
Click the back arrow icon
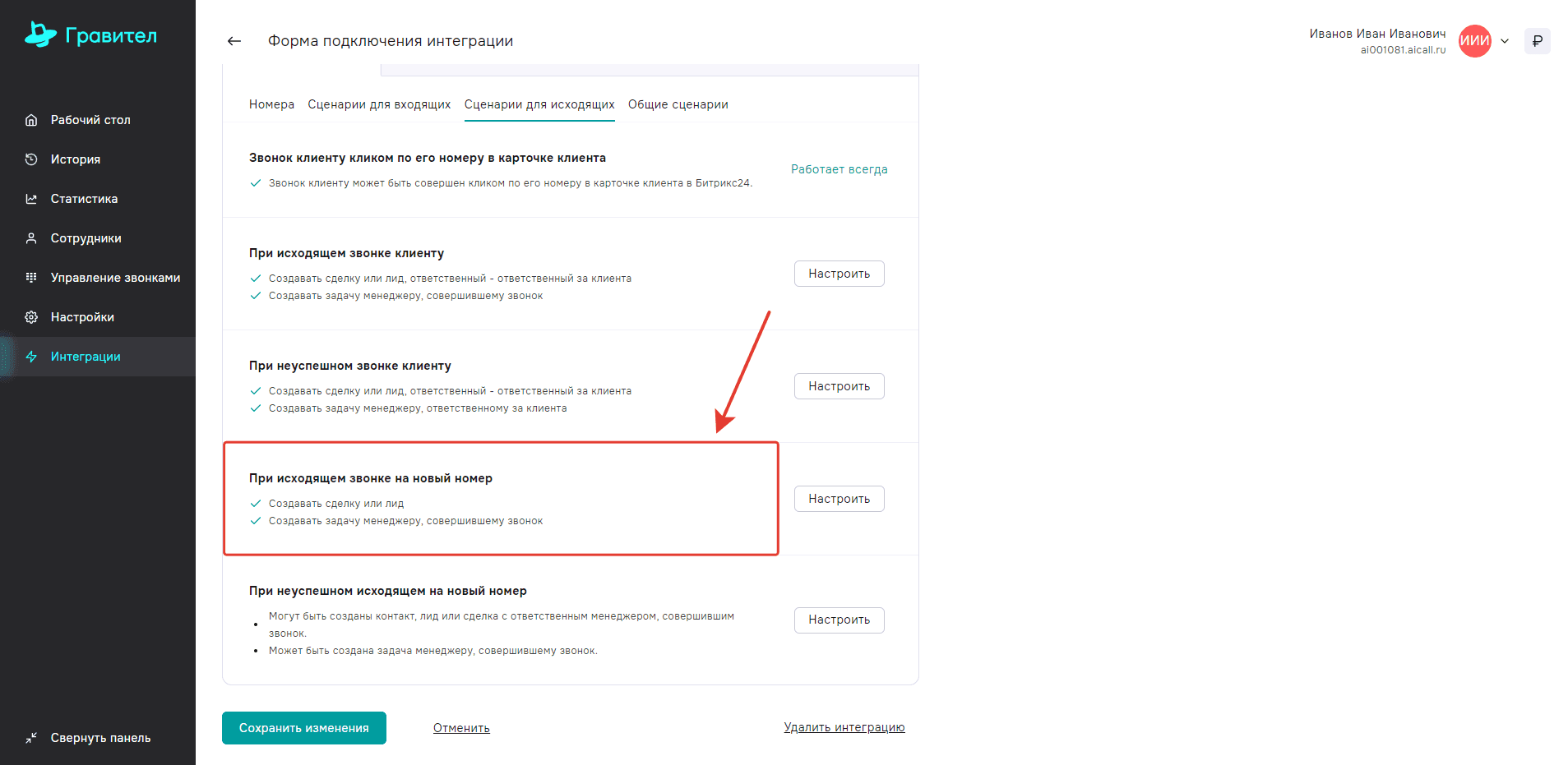234,41
